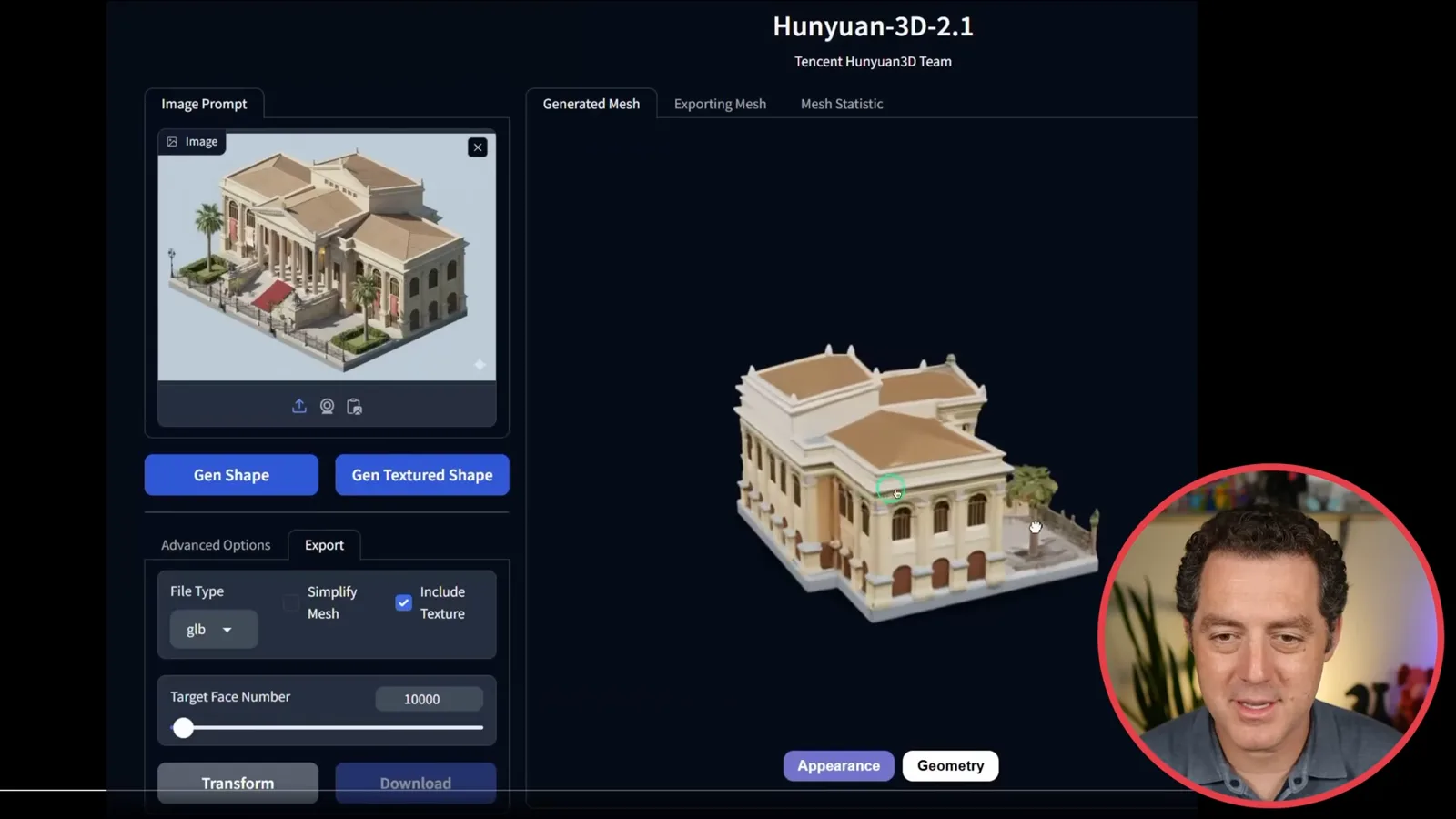Image resolution: width=1456 pixels, height=819 pixels.
Task: Click the Transform button
Action: coord(238,783)
